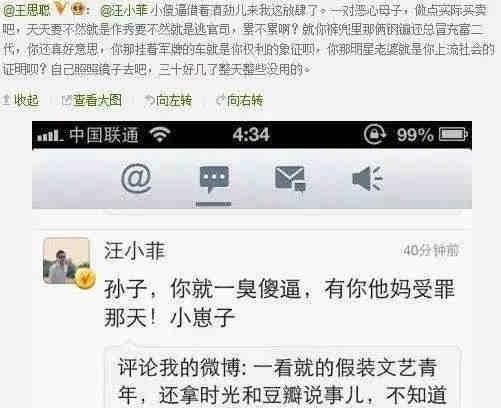Click the rotation lock status icon
501x408 pixels.
coord(375,135)
